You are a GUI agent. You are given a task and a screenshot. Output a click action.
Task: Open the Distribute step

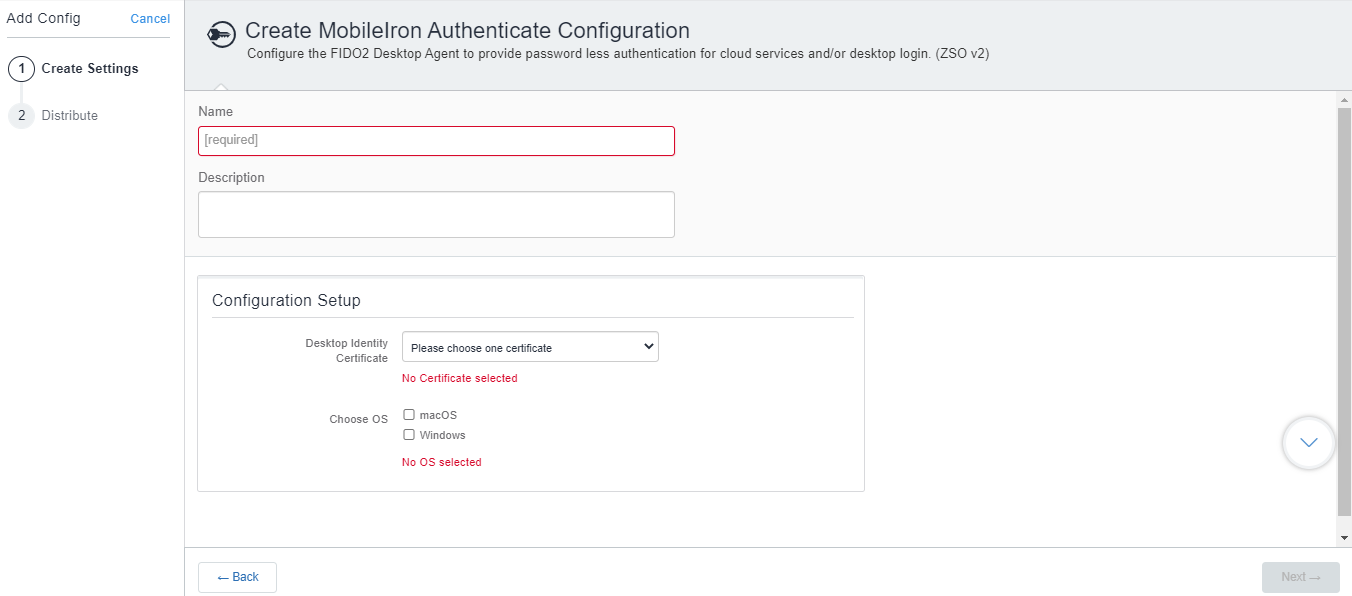70,116
